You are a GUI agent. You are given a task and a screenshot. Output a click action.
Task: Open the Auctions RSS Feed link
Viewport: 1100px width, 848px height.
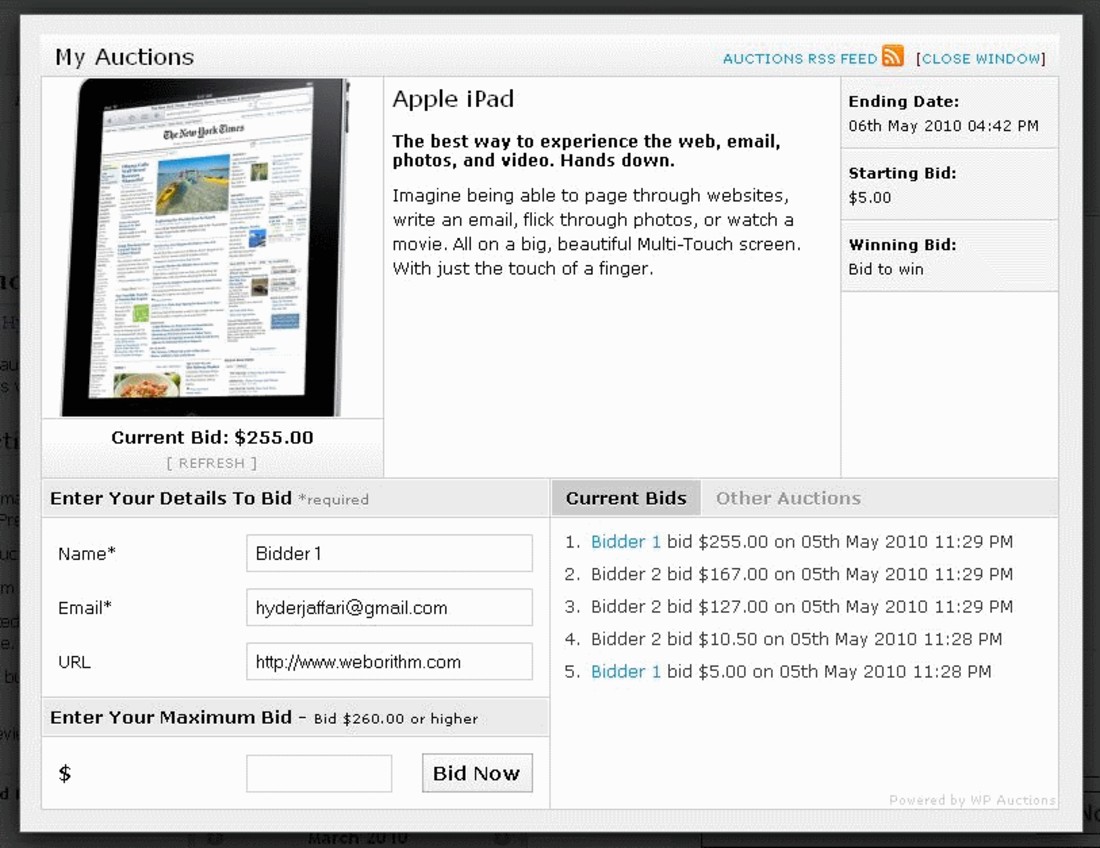(800, 59)
